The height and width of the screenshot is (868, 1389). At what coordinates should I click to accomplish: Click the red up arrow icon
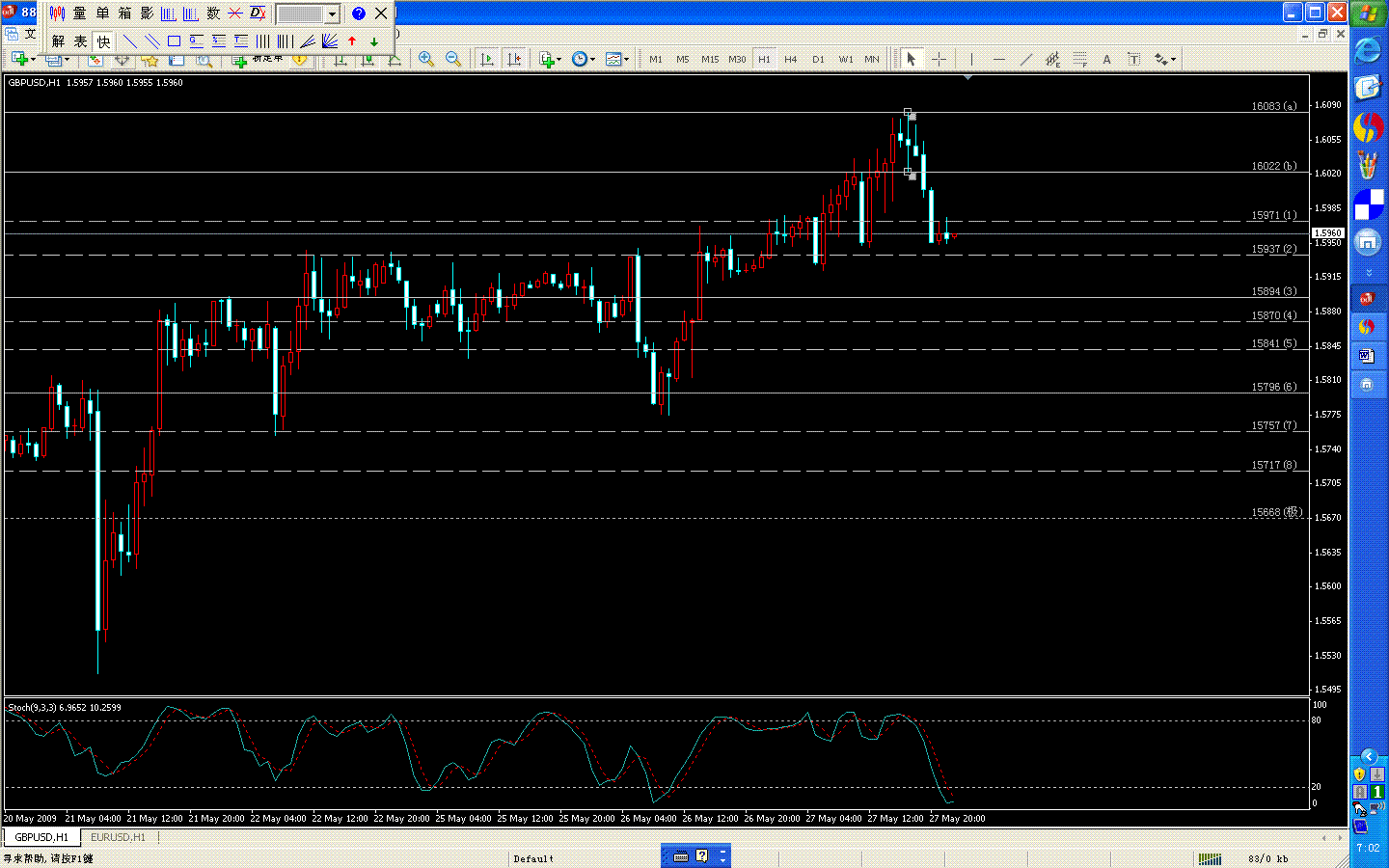click(x=352, y=41)
